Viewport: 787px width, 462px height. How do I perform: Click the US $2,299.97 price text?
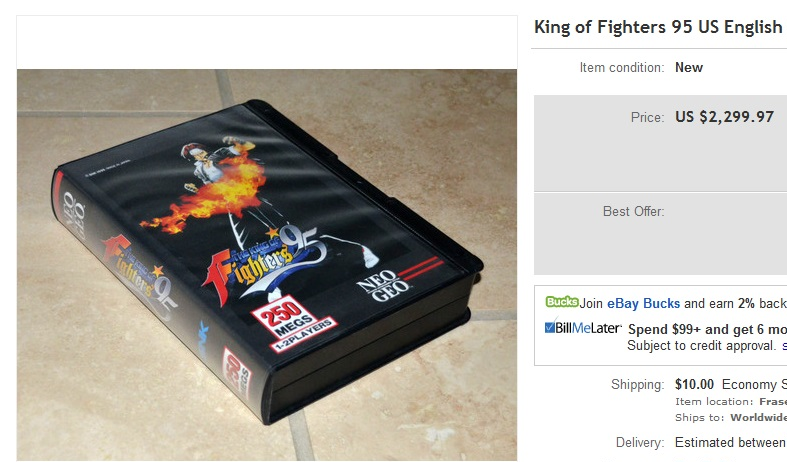[724, 117]
